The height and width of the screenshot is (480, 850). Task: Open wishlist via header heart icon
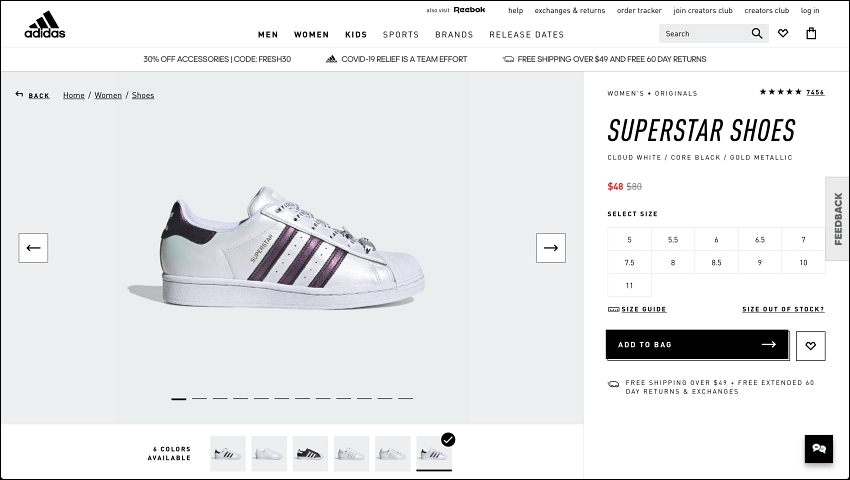click(x=783, y=34)
